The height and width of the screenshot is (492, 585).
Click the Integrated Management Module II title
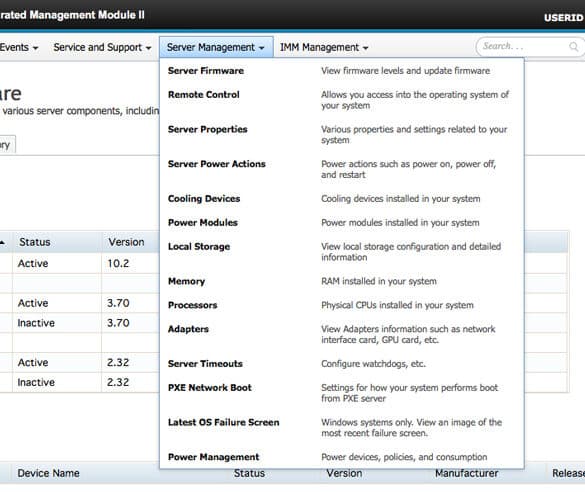click(x=72, y=15)
